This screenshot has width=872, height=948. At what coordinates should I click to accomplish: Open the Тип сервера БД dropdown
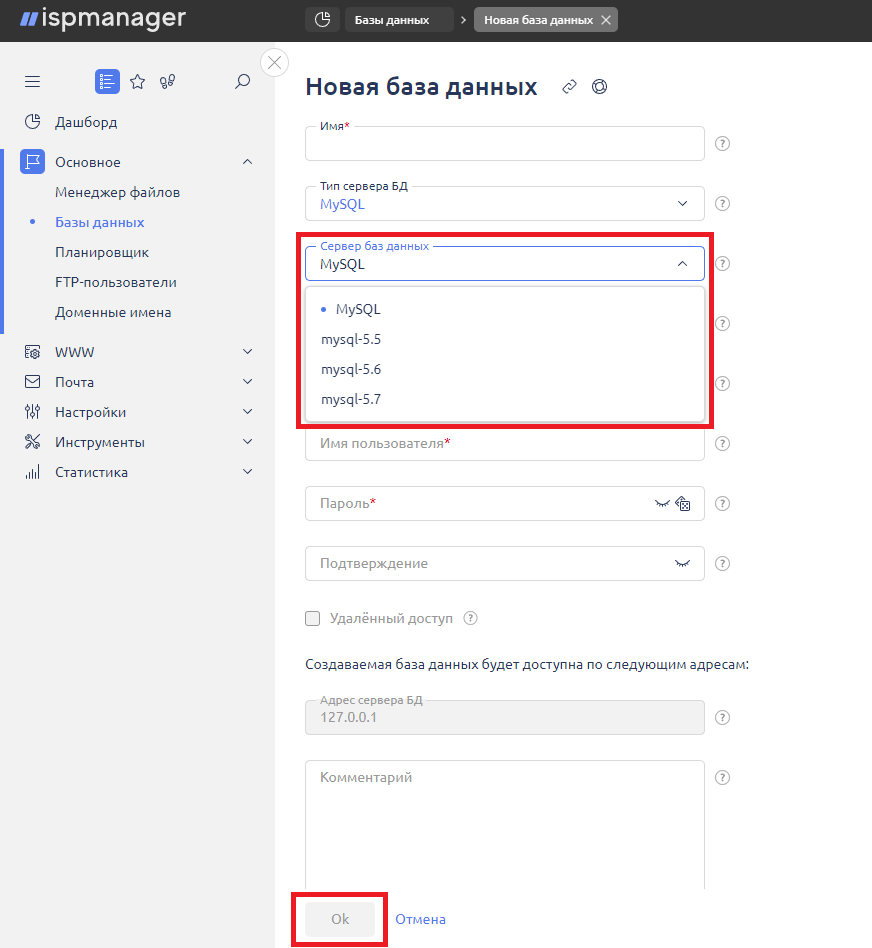tap(504, 204)
